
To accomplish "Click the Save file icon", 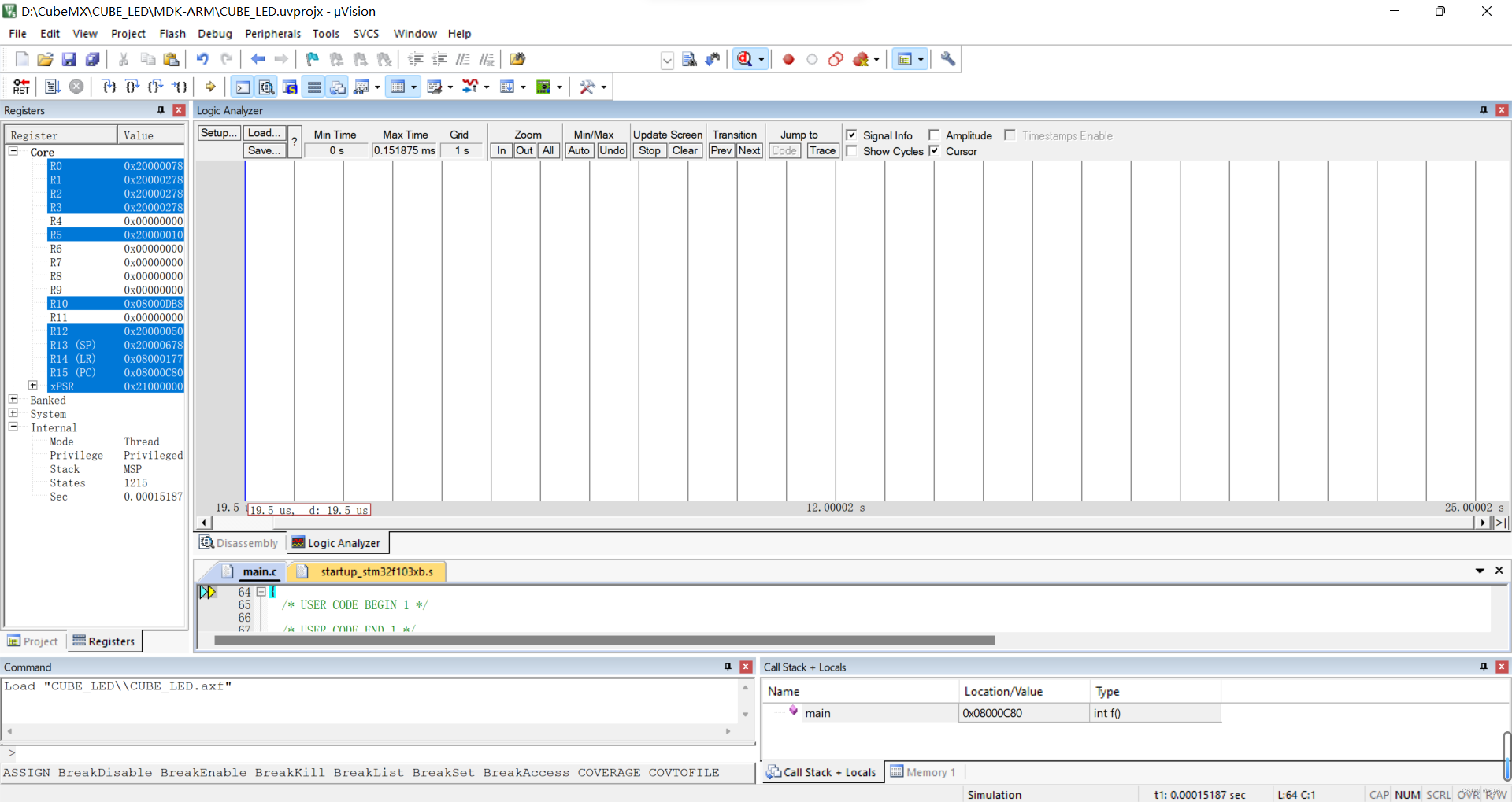I will click(69, 59).
